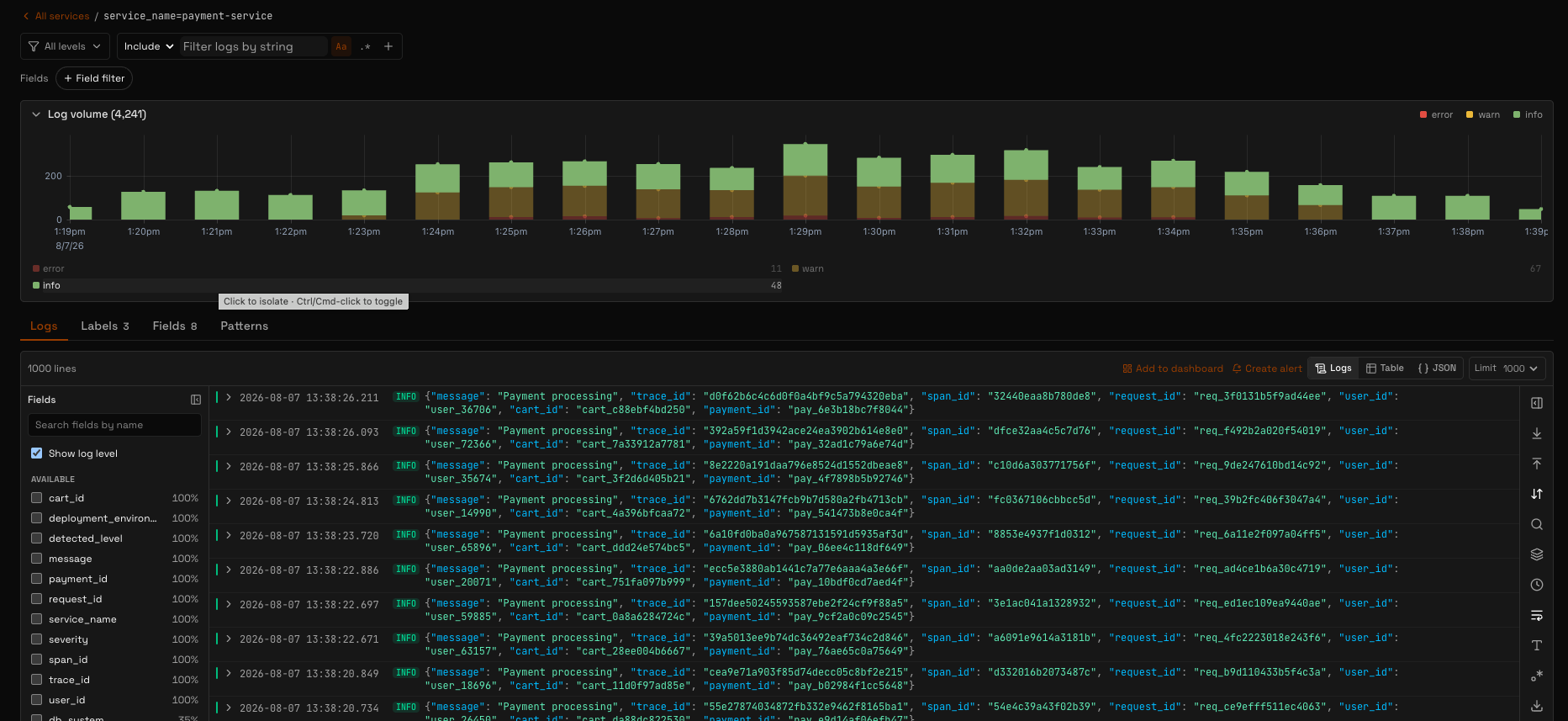Open the All levels dropdown

65,46
